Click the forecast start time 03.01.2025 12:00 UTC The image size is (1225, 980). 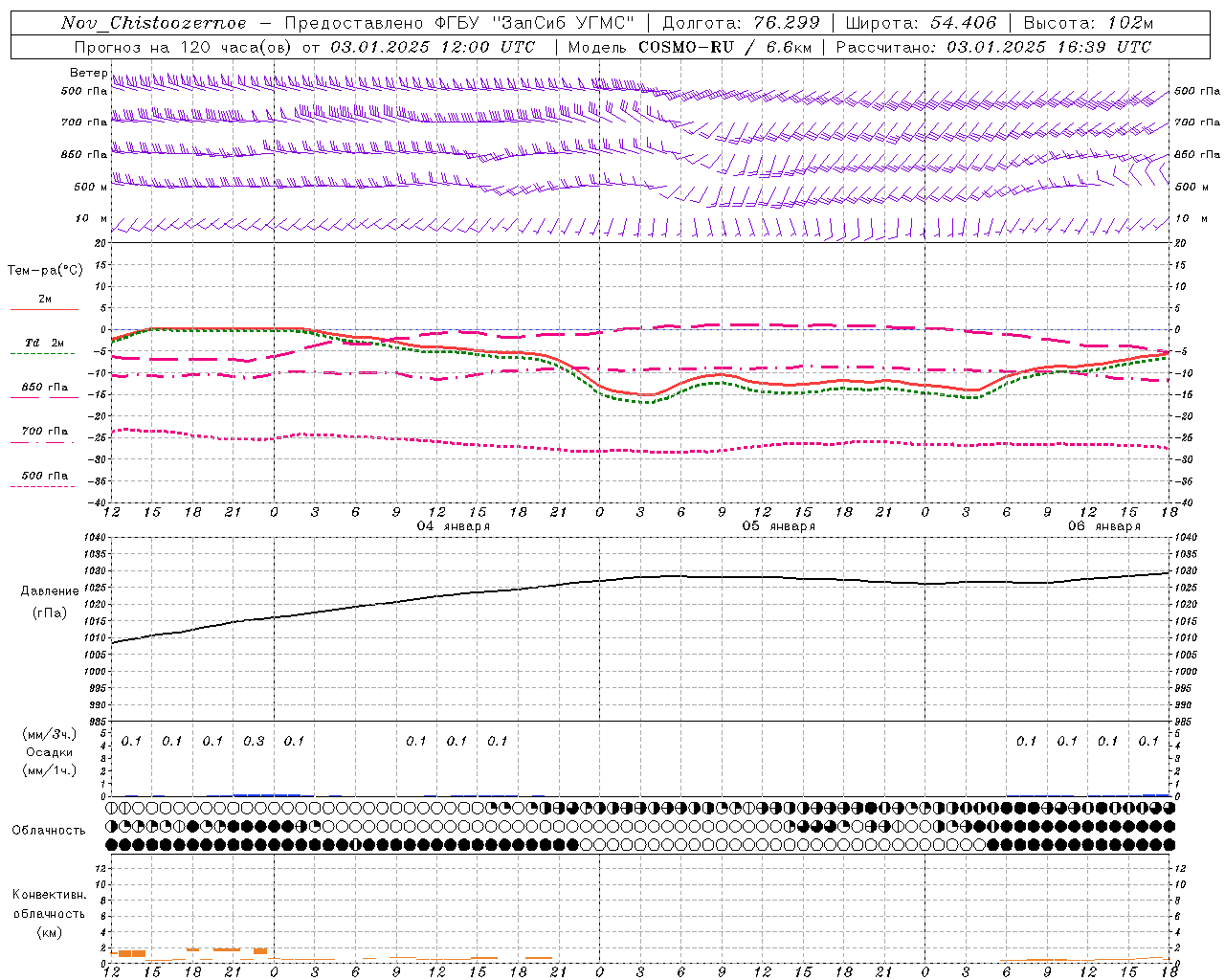click(x=433, y=47)
